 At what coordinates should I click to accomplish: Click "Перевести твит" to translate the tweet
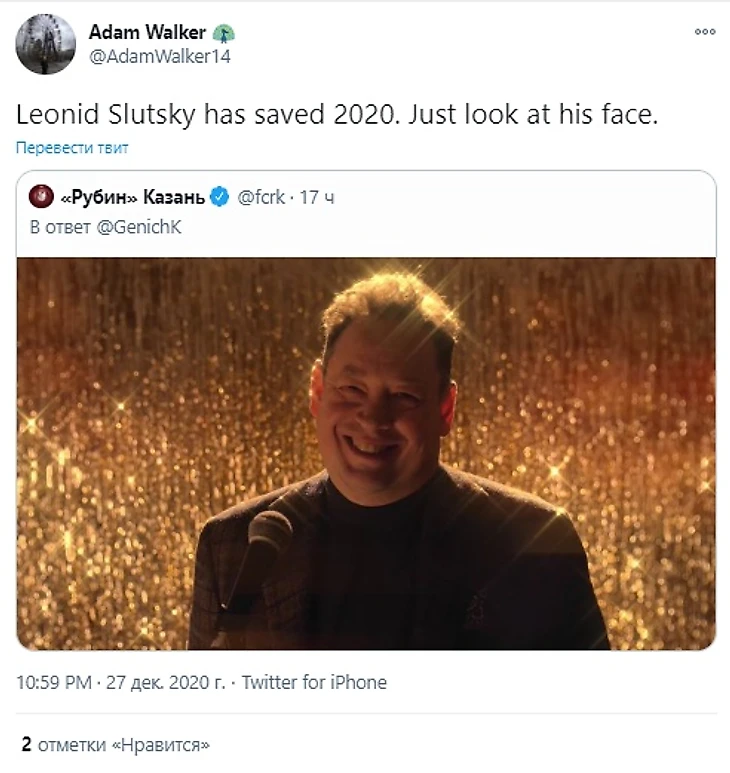pos(72,148)
